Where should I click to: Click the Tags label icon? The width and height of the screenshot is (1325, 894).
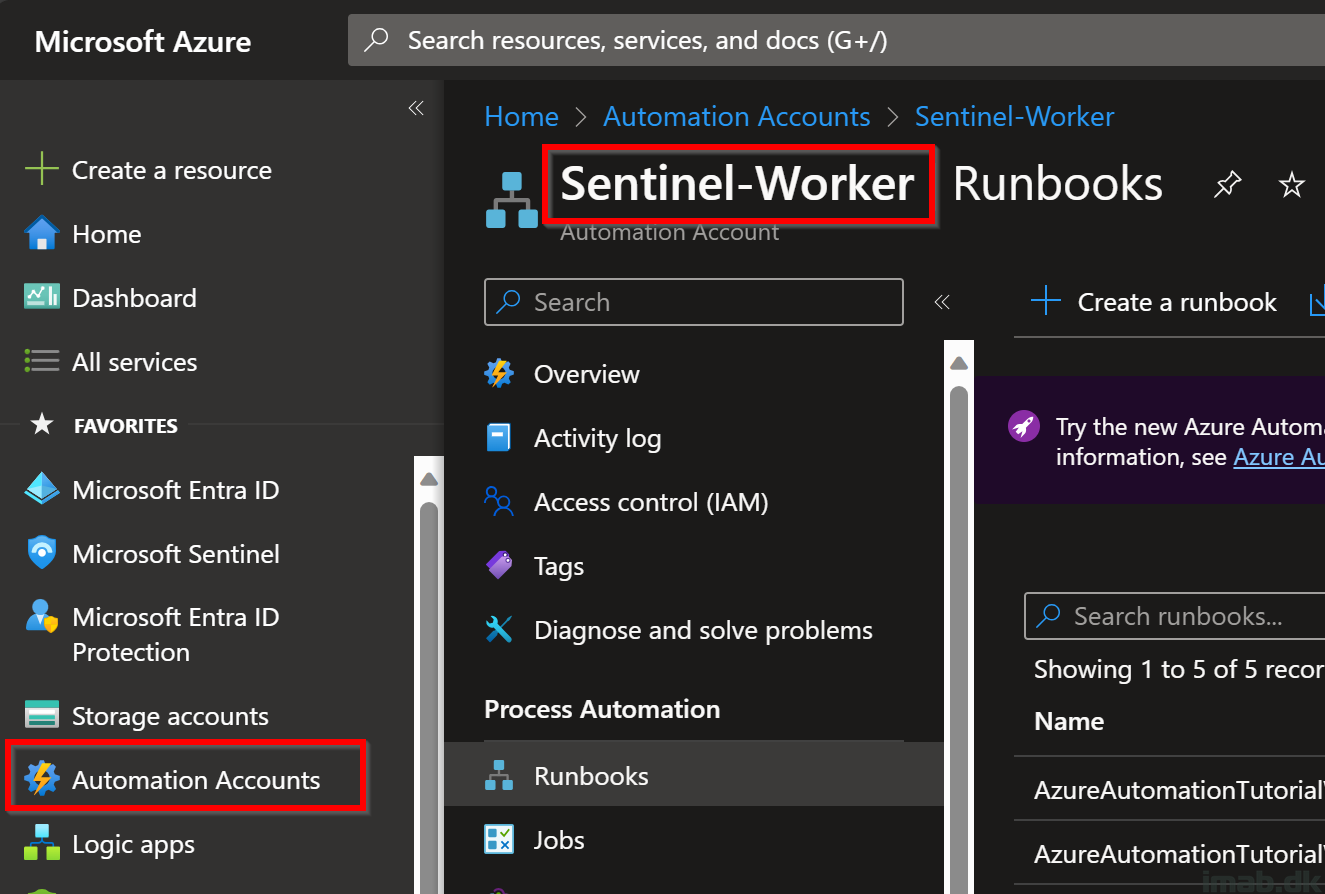tap(498, 566)
